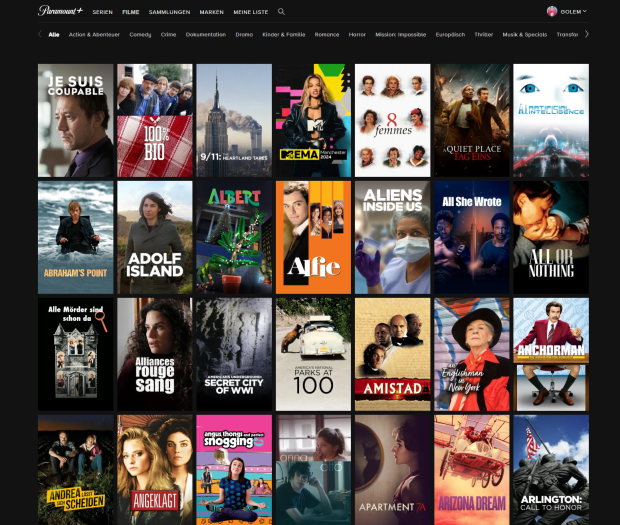This screenshot has width=620, height=525.
Task: Open An Englishman in New York poster
Action: [x=472, y=354]
